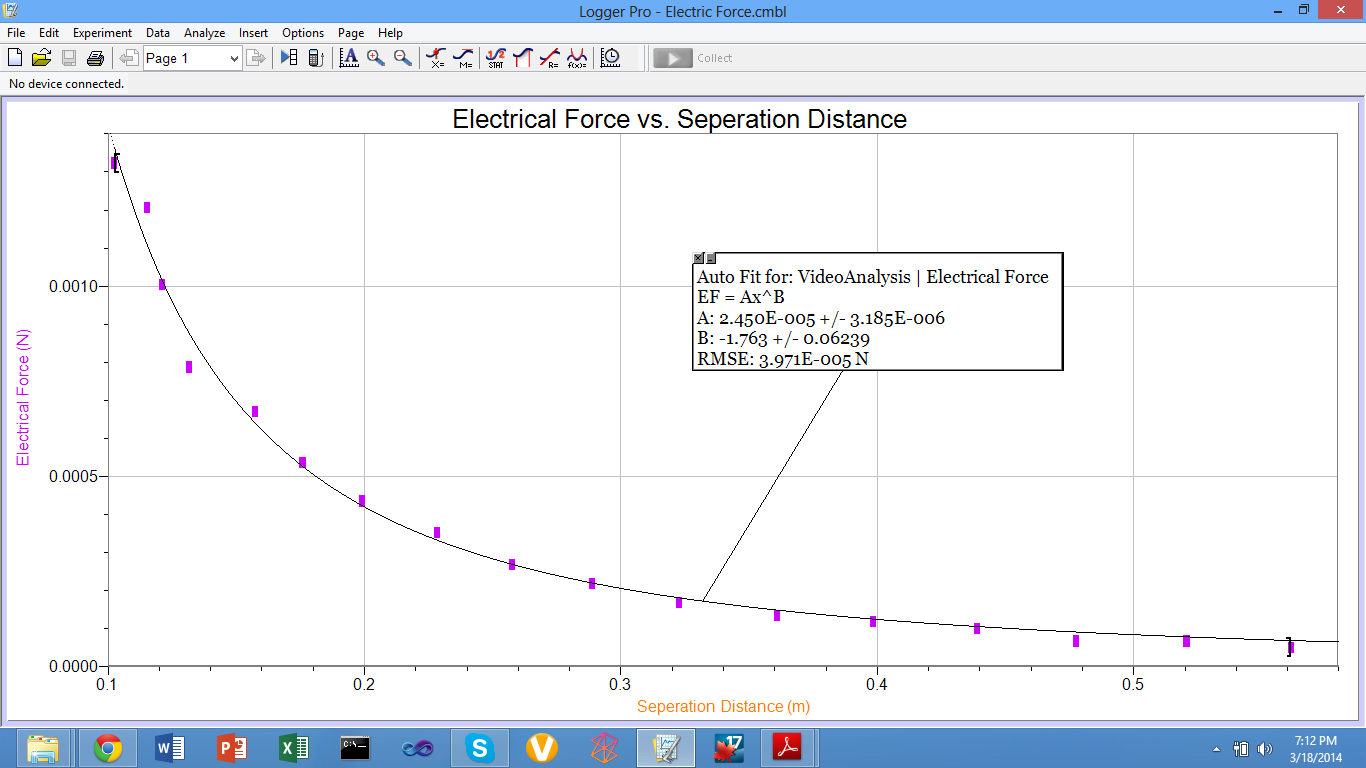
Task: Open the Data Collection timing settings
Action: [x=608, y=58]
